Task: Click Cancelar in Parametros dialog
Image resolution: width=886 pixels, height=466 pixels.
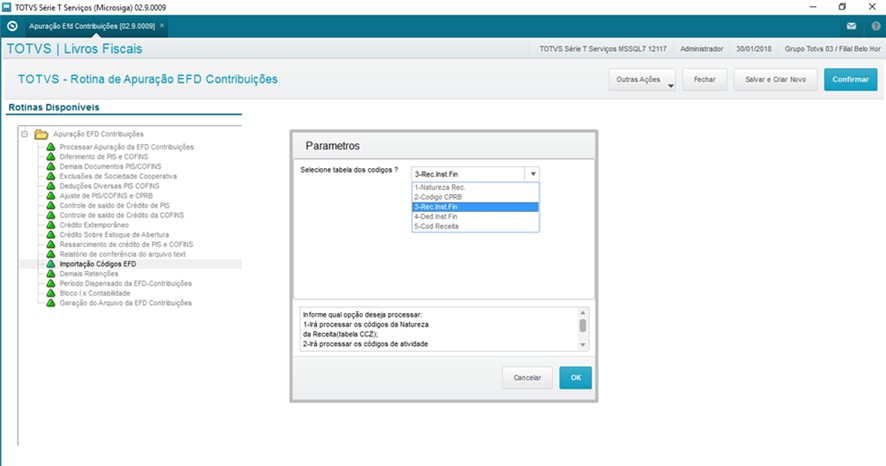Action: (x=527, y=378)
